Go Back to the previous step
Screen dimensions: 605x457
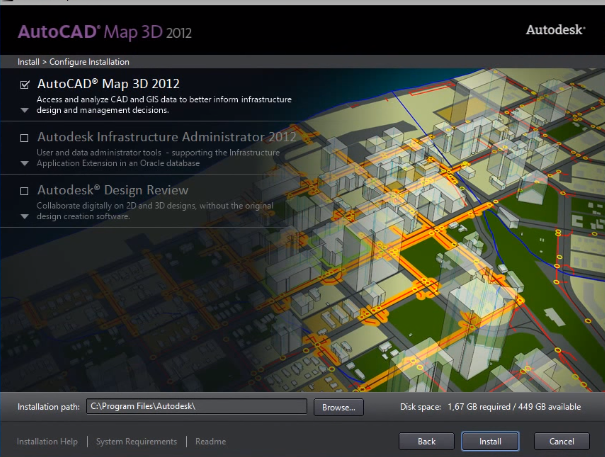(x=426, y=441)
